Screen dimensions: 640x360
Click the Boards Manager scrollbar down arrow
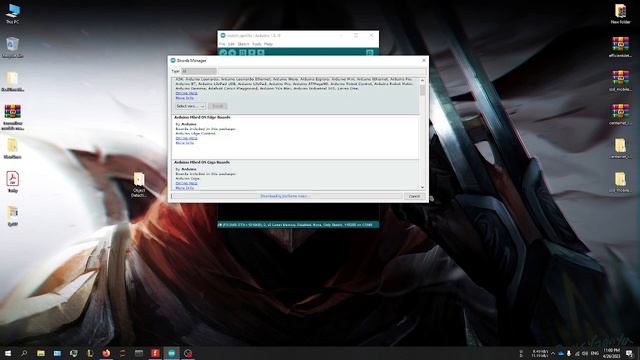(x=422, y=187)
